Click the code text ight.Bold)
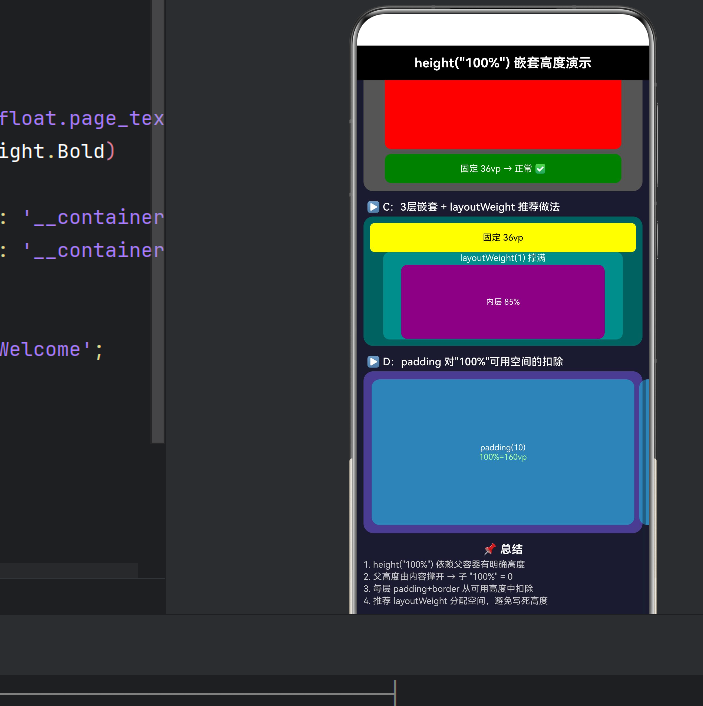703x706 pixels. [x=58, y=151]
